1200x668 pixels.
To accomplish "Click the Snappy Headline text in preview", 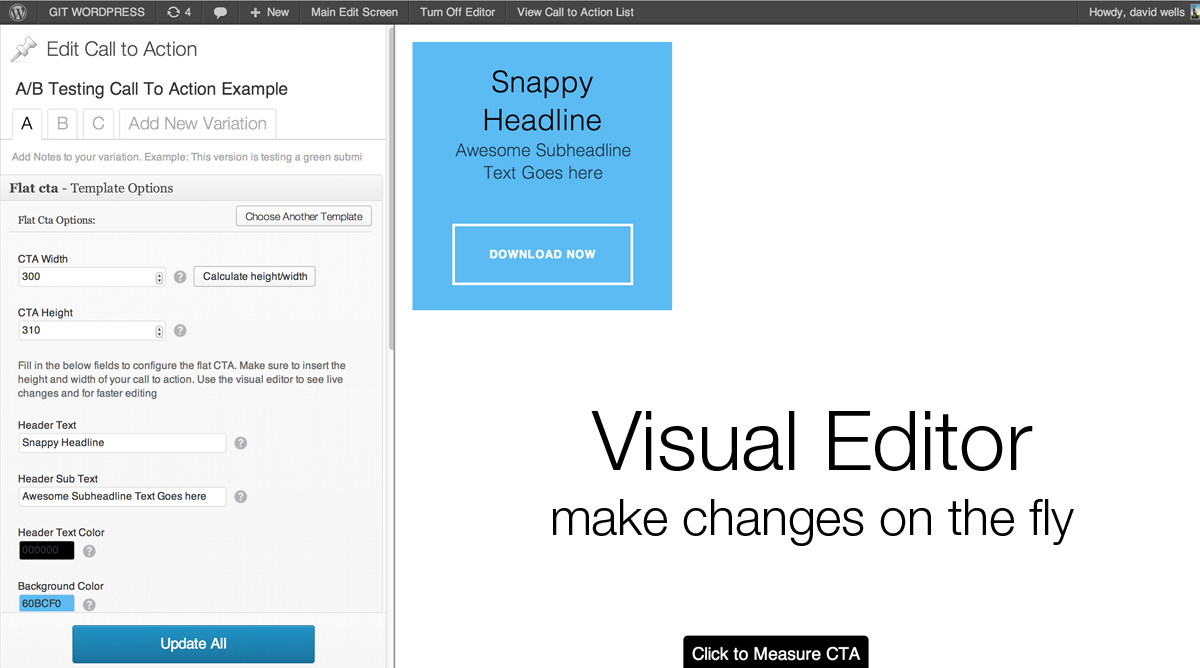I will [x=542, y=101].
